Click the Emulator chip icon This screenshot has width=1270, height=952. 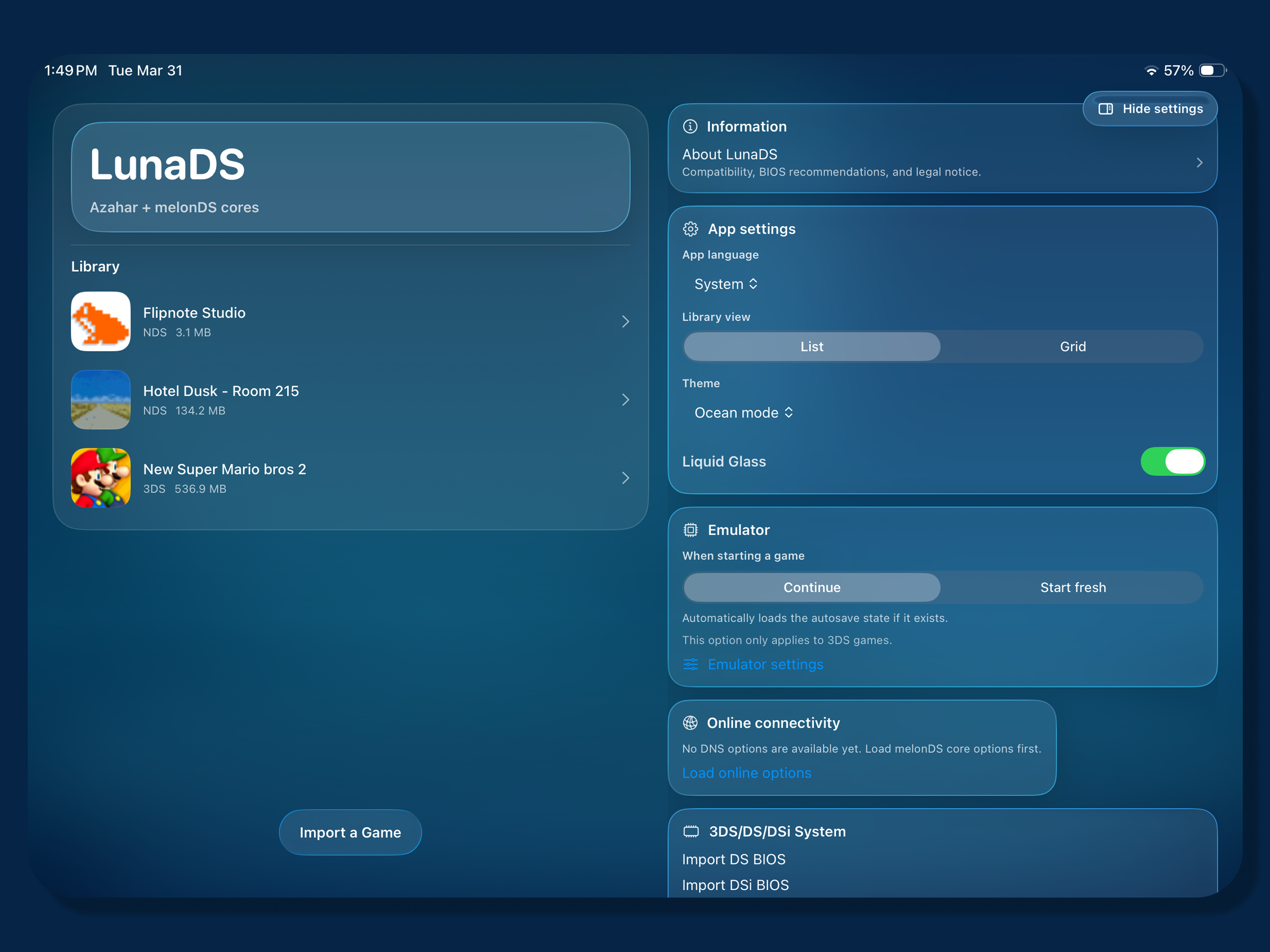tap(691, 530)
